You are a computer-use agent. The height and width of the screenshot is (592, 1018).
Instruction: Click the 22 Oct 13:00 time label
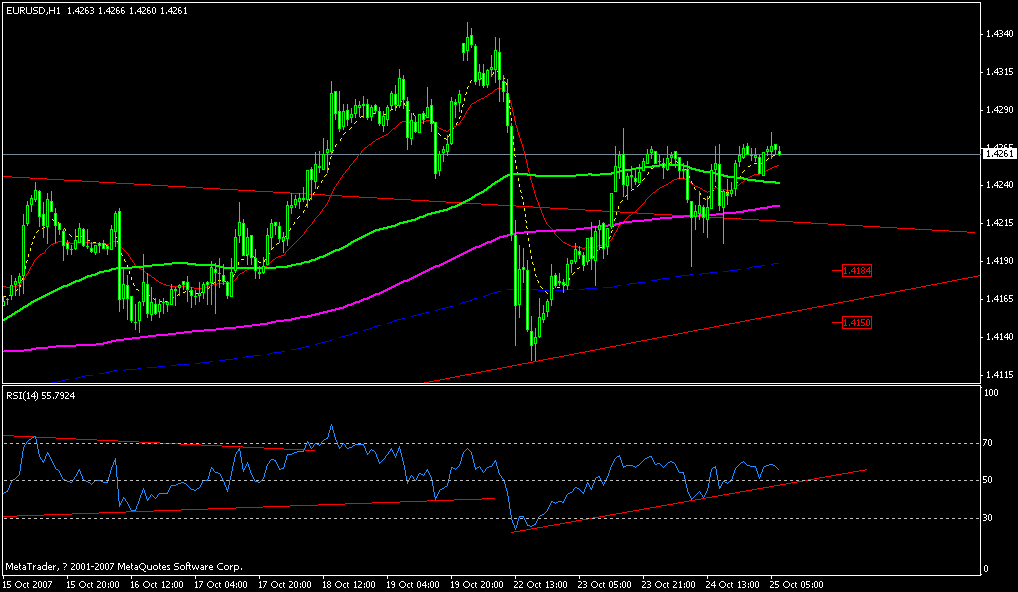(x=538, y=584)
